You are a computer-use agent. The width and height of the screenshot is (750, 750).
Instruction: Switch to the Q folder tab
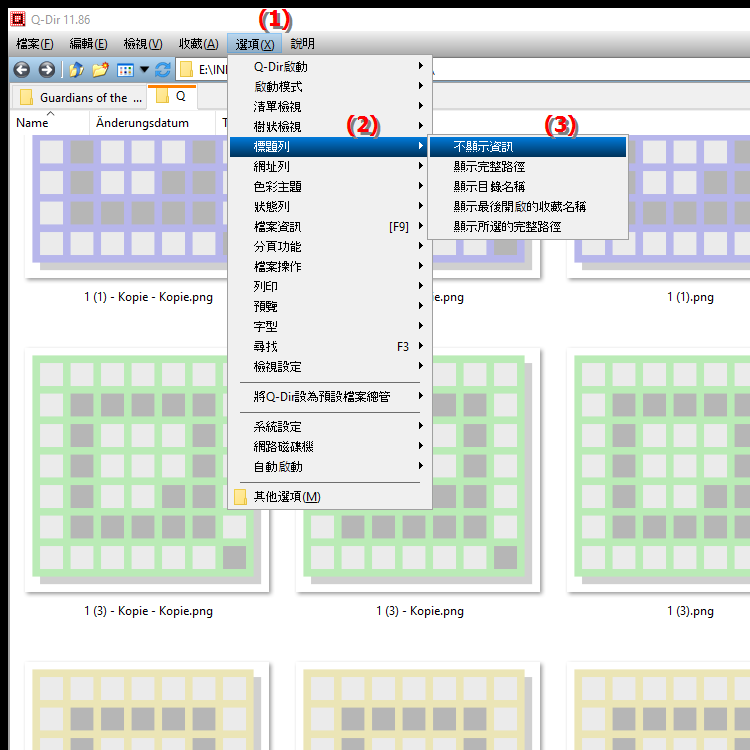click(x=173, y=97)
